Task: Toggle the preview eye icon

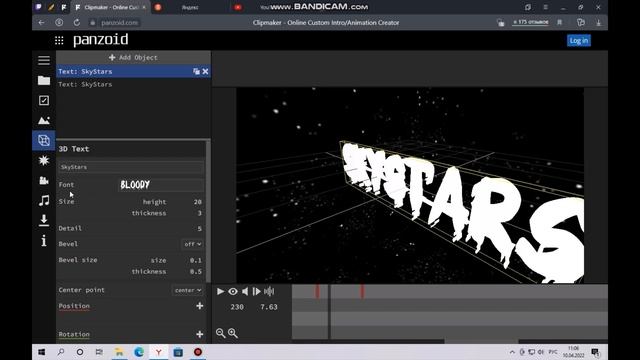Action: coord(233,291)
